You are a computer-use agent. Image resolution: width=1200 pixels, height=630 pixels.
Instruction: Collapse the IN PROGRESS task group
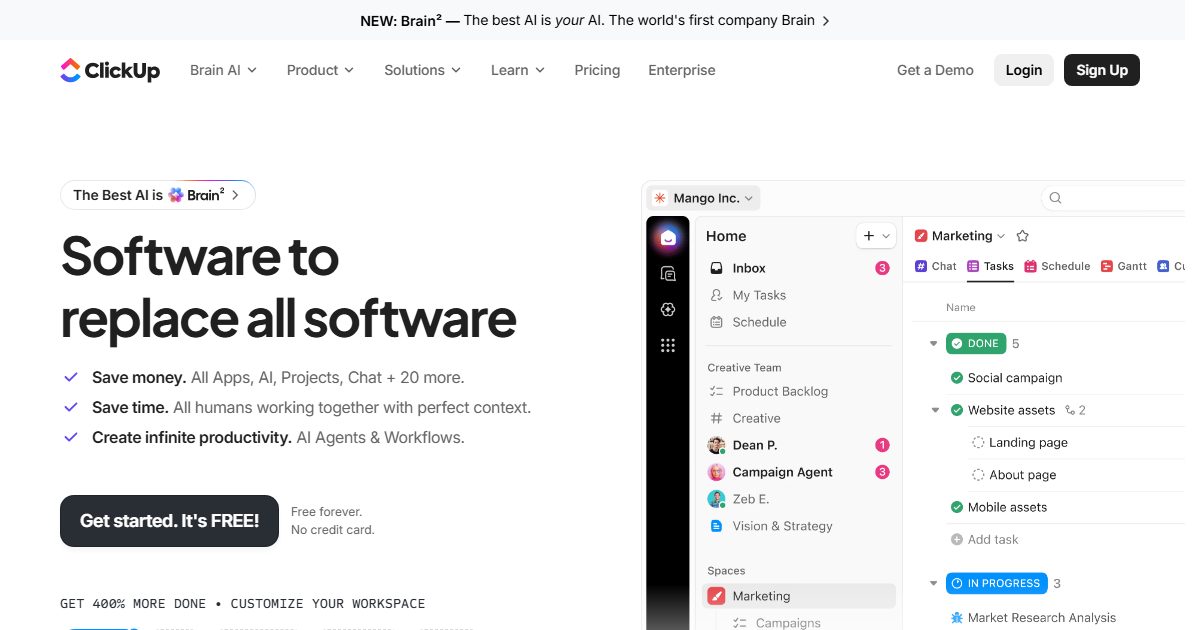[x=934, y=584]
